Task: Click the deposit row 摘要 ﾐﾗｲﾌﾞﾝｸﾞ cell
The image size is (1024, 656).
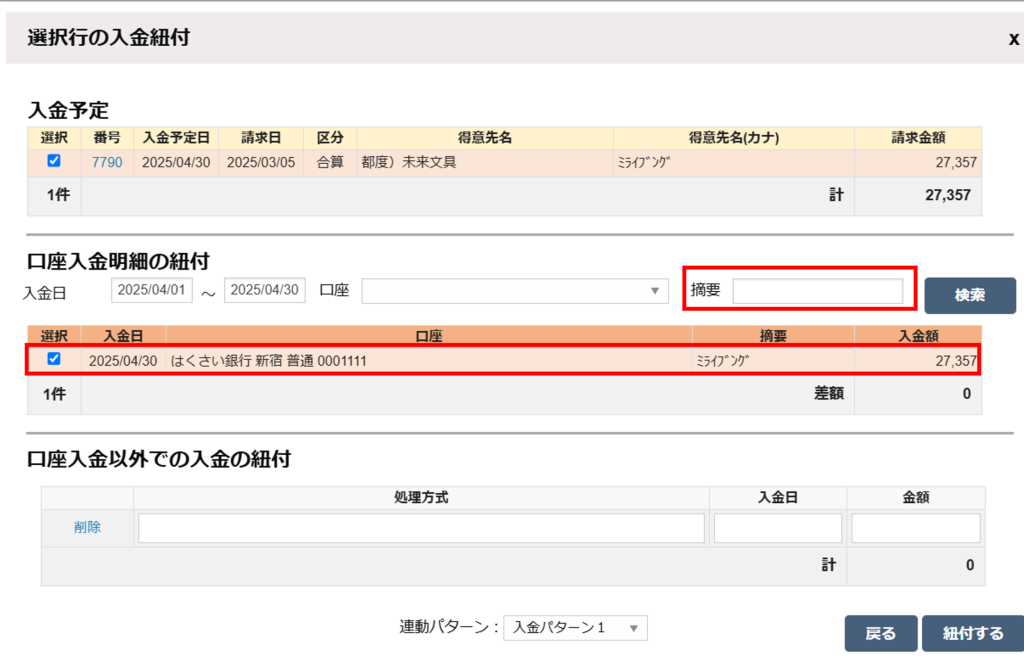Action: (773, 361)
